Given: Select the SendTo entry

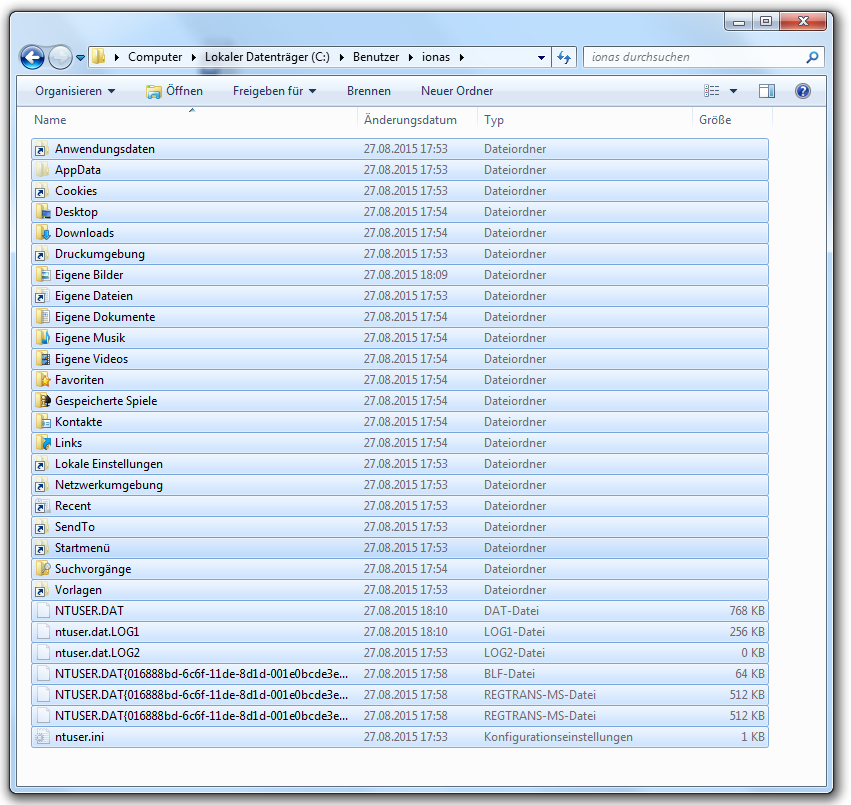Looking at the screenshot, I should (x=400, y=527).
